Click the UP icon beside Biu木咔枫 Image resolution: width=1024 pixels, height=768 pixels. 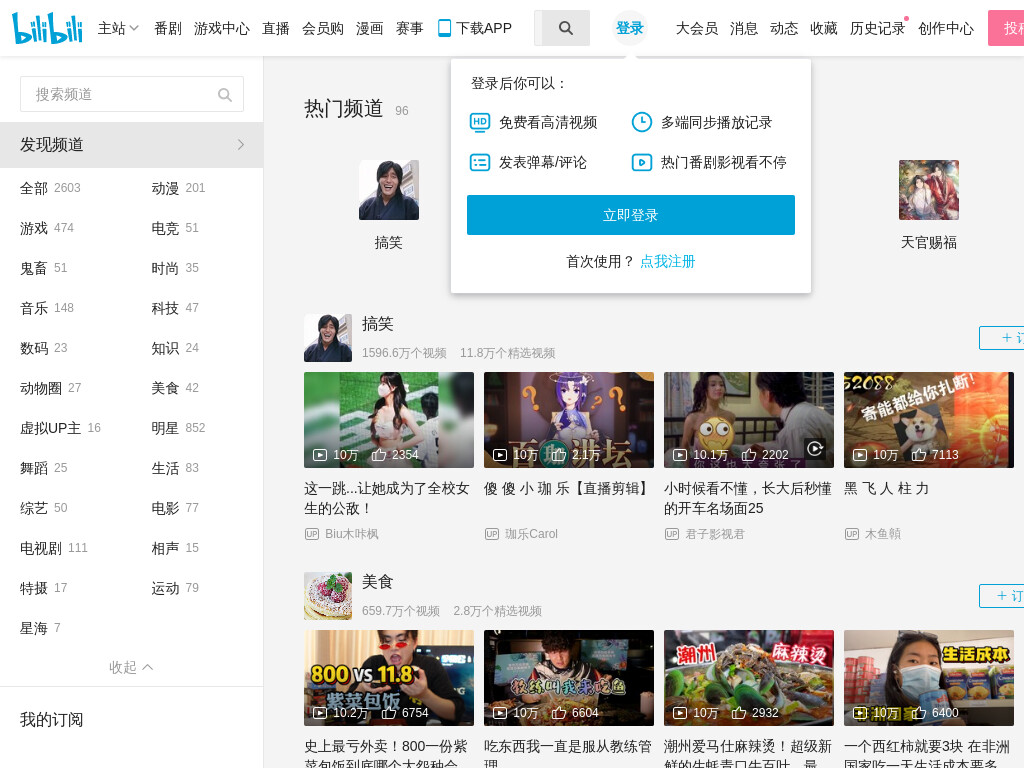[312, 534]
